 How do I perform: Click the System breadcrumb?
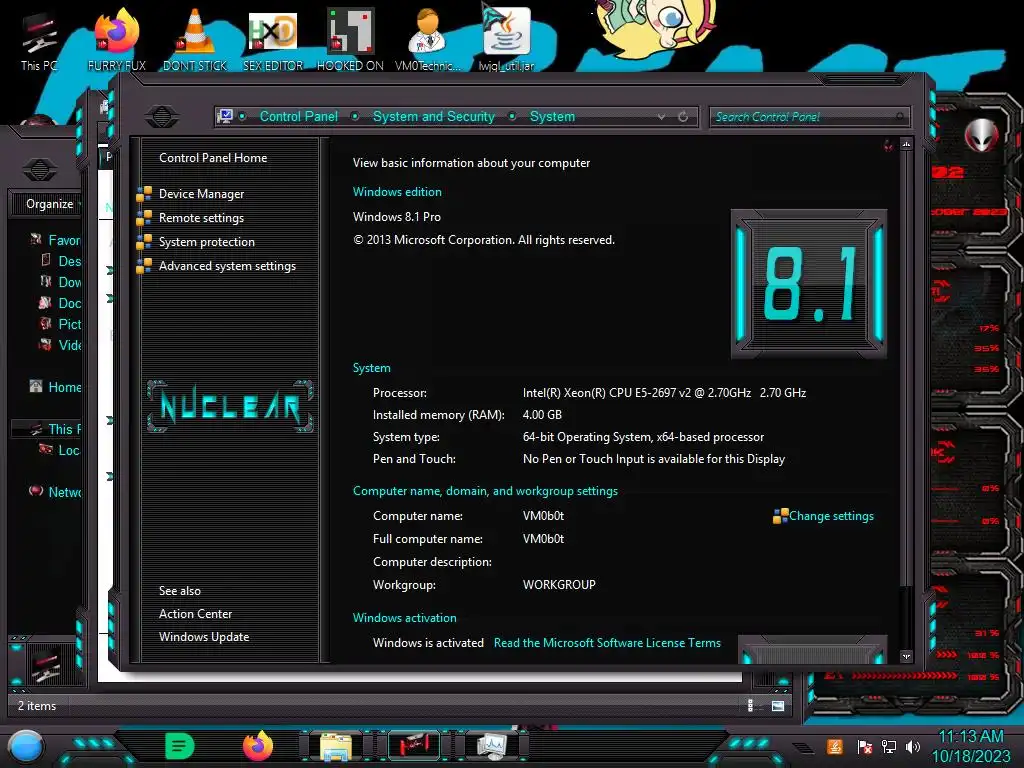(x=552, y=116)
